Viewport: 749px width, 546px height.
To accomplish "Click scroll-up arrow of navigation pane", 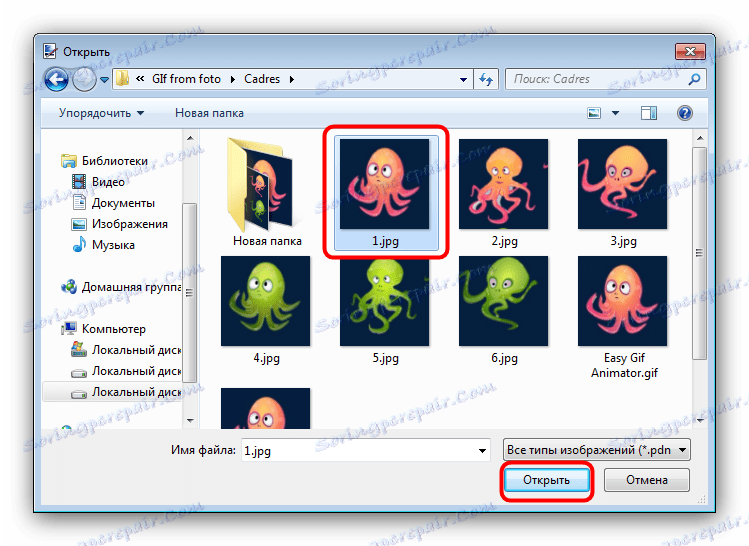I will (x=190, y=138).
